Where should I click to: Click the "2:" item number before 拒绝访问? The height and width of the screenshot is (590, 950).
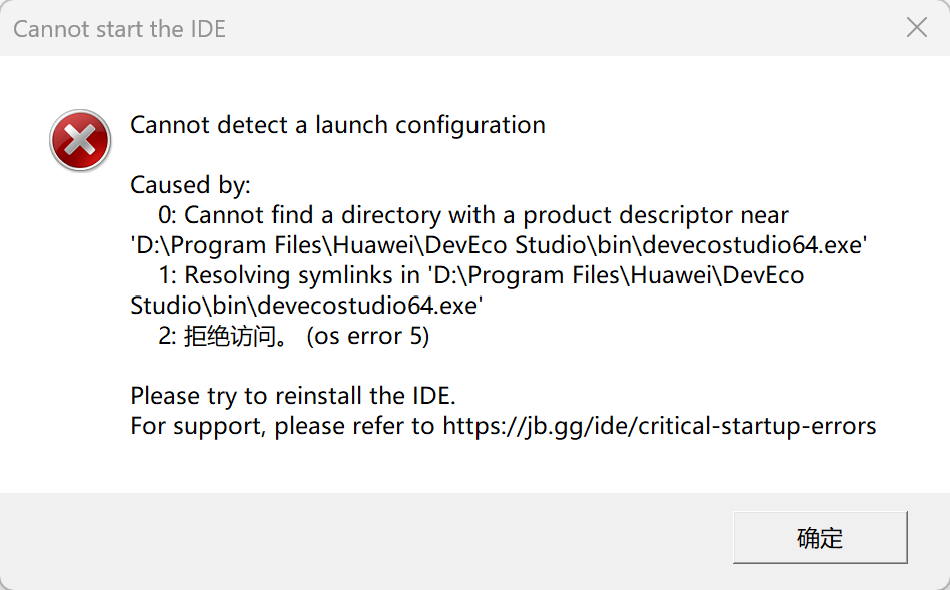point(168,336)
